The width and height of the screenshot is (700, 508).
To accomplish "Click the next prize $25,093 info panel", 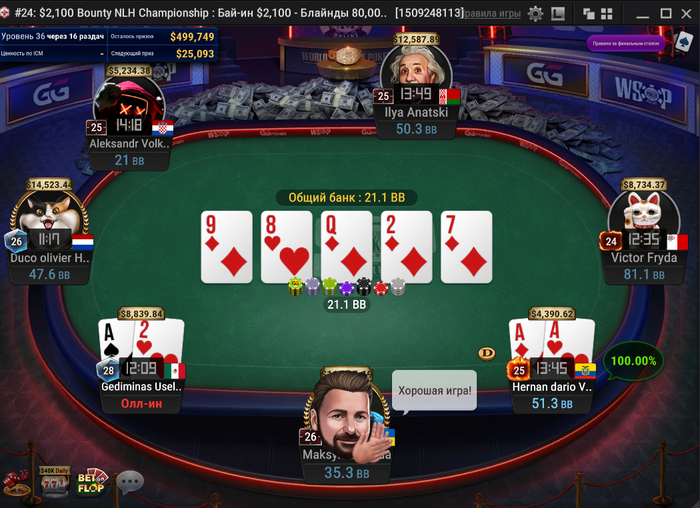I will [x=162, y=54].
